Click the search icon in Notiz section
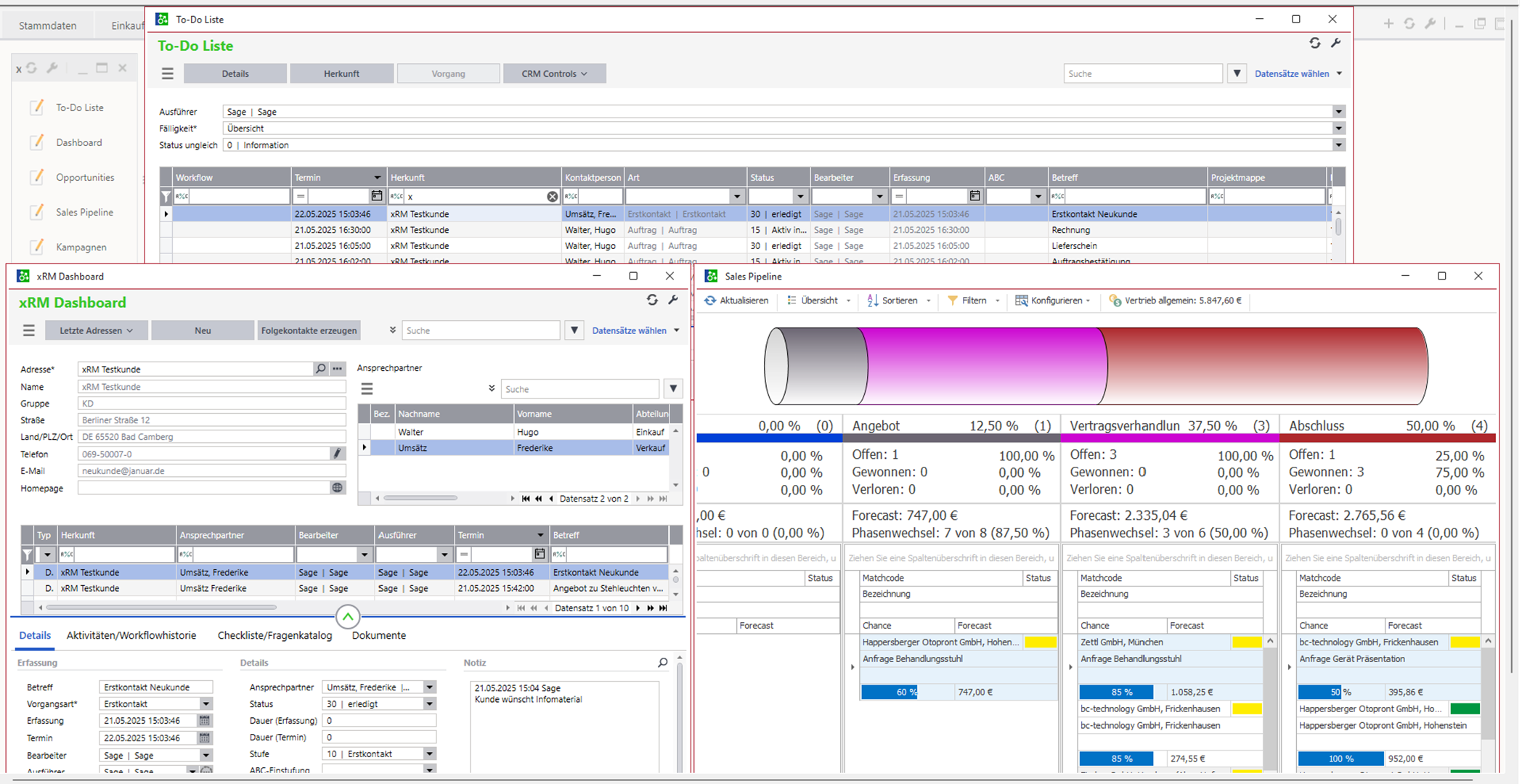 [662, 663]
